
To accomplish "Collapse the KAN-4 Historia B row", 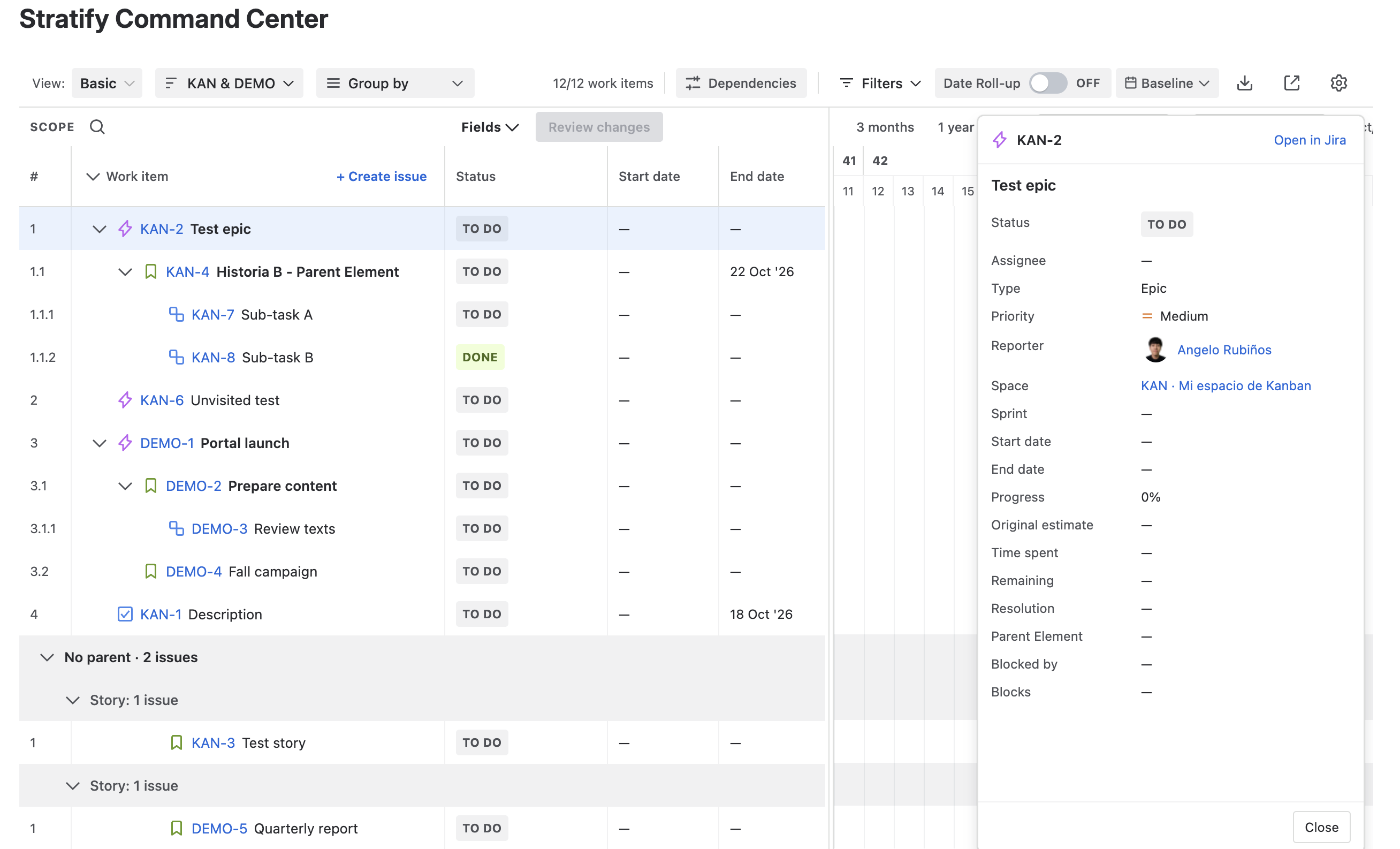I will click(125, 271).
